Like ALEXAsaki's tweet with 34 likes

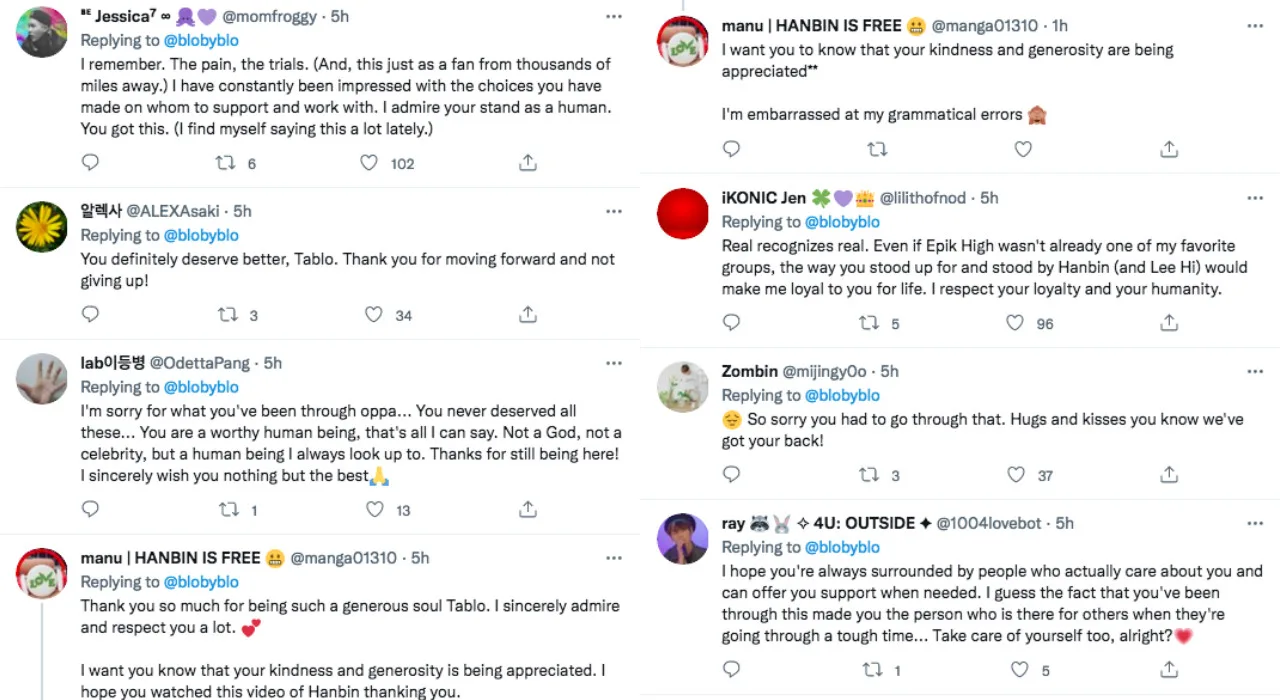click(373, 314)
